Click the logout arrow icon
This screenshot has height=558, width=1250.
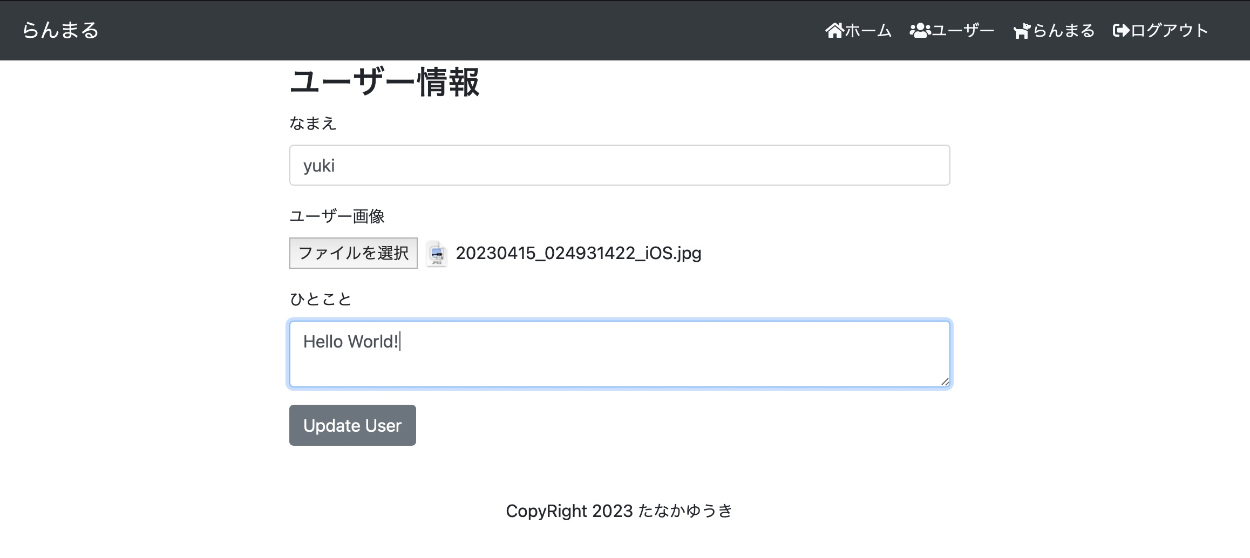1121,31
